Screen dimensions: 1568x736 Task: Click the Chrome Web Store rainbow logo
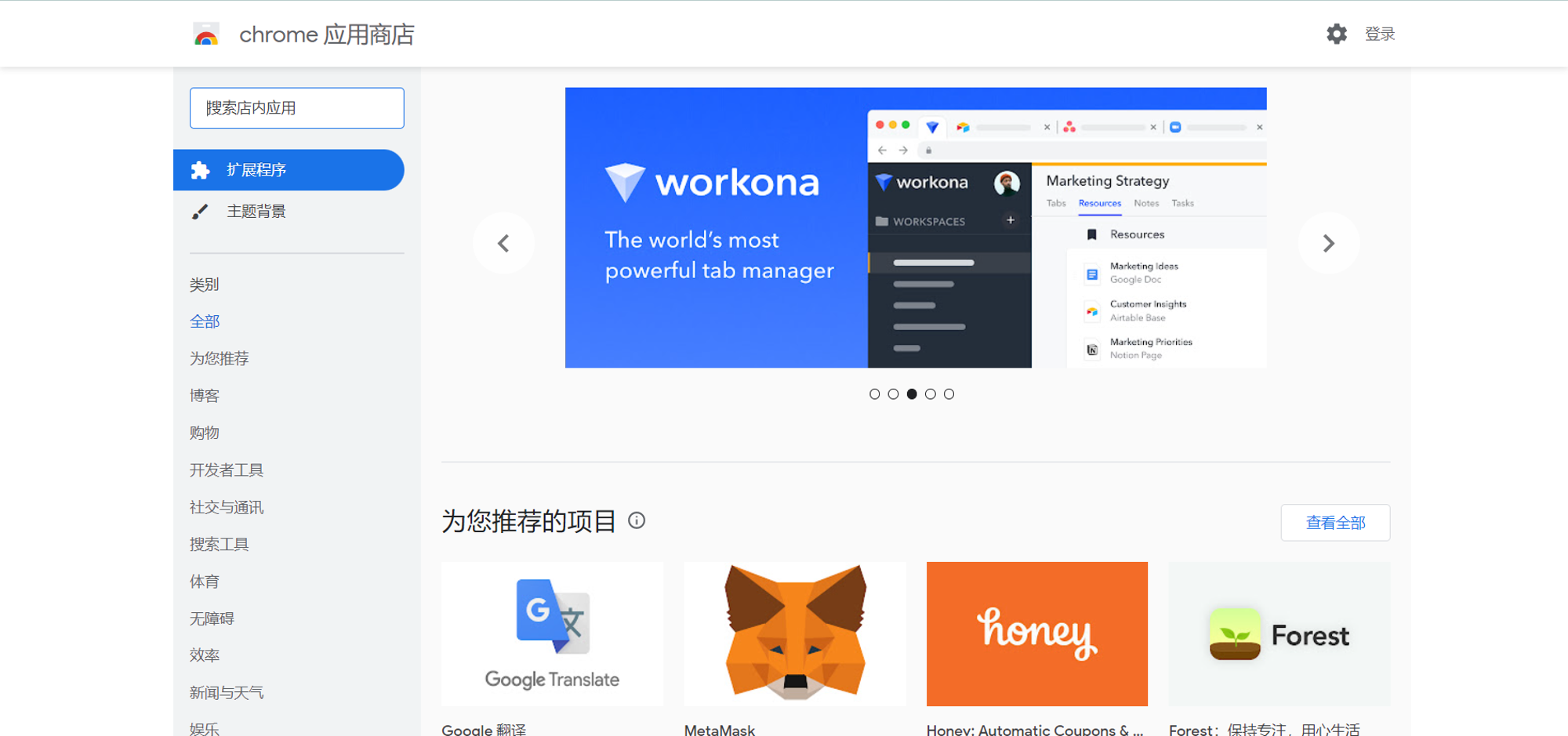(206, 34)
